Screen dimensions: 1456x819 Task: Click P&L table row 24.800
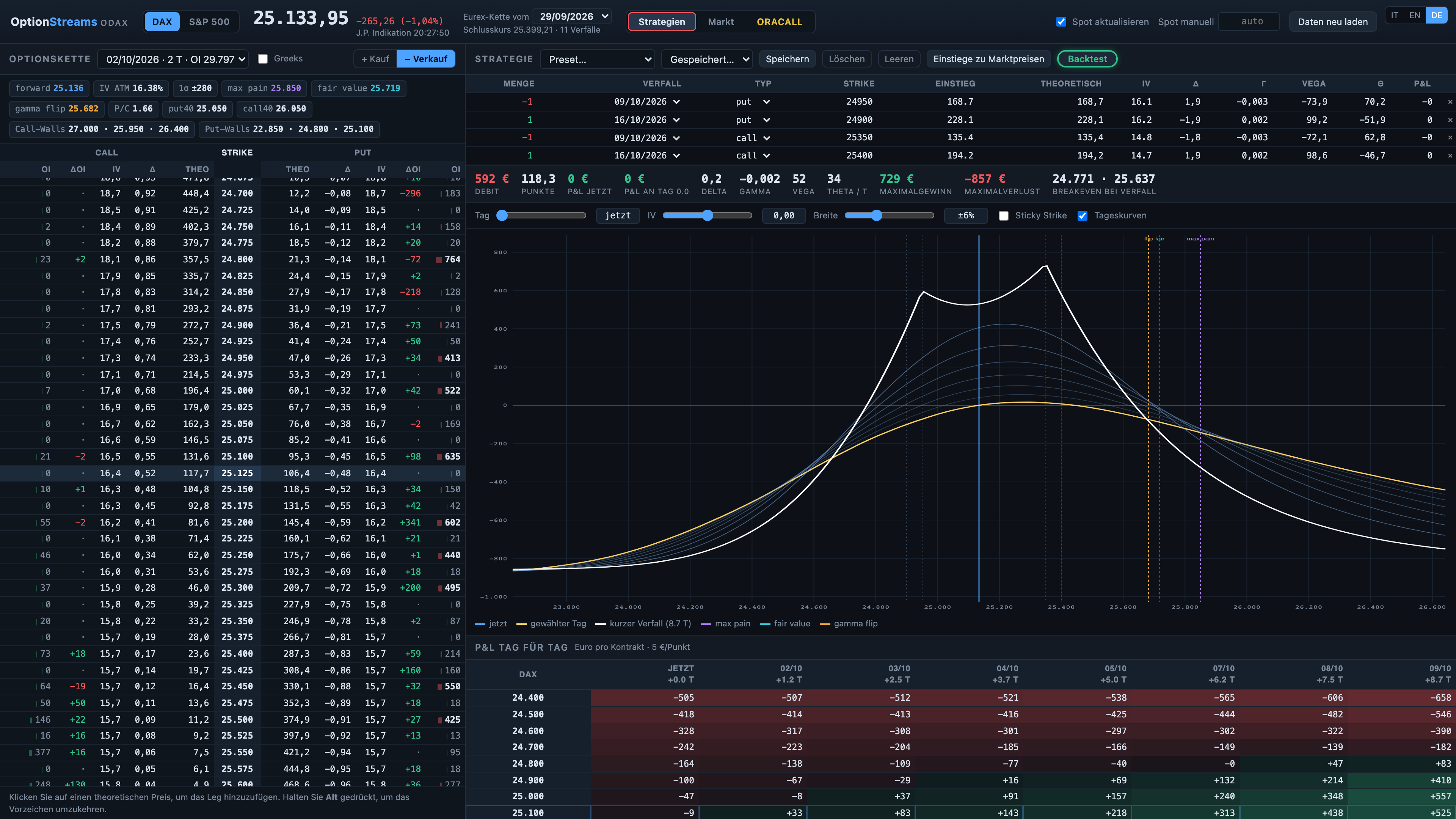(x=960, y=764)
